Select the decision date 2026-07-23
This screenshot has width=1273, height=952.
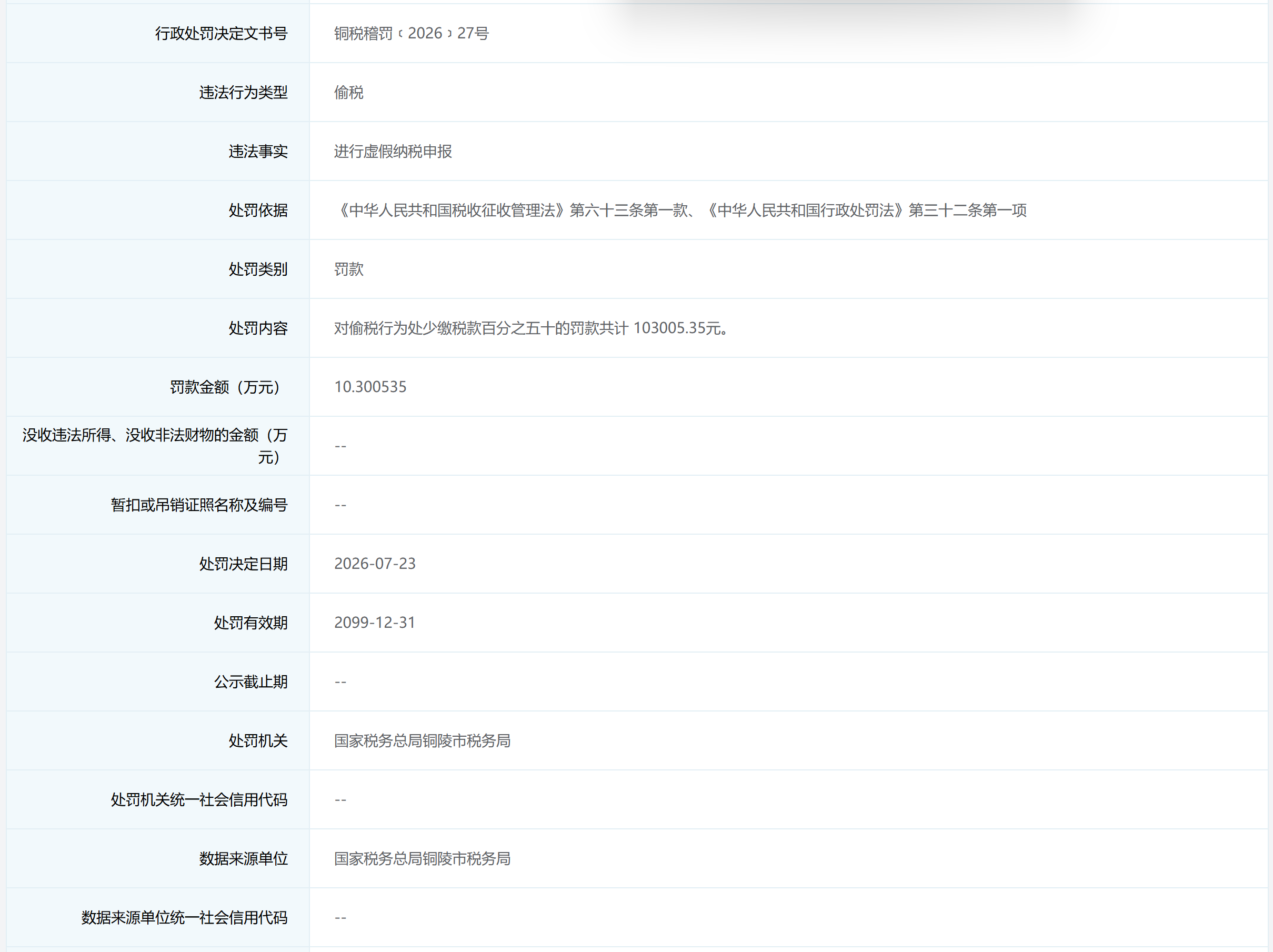pyautogui.click(x=375, y=564)
